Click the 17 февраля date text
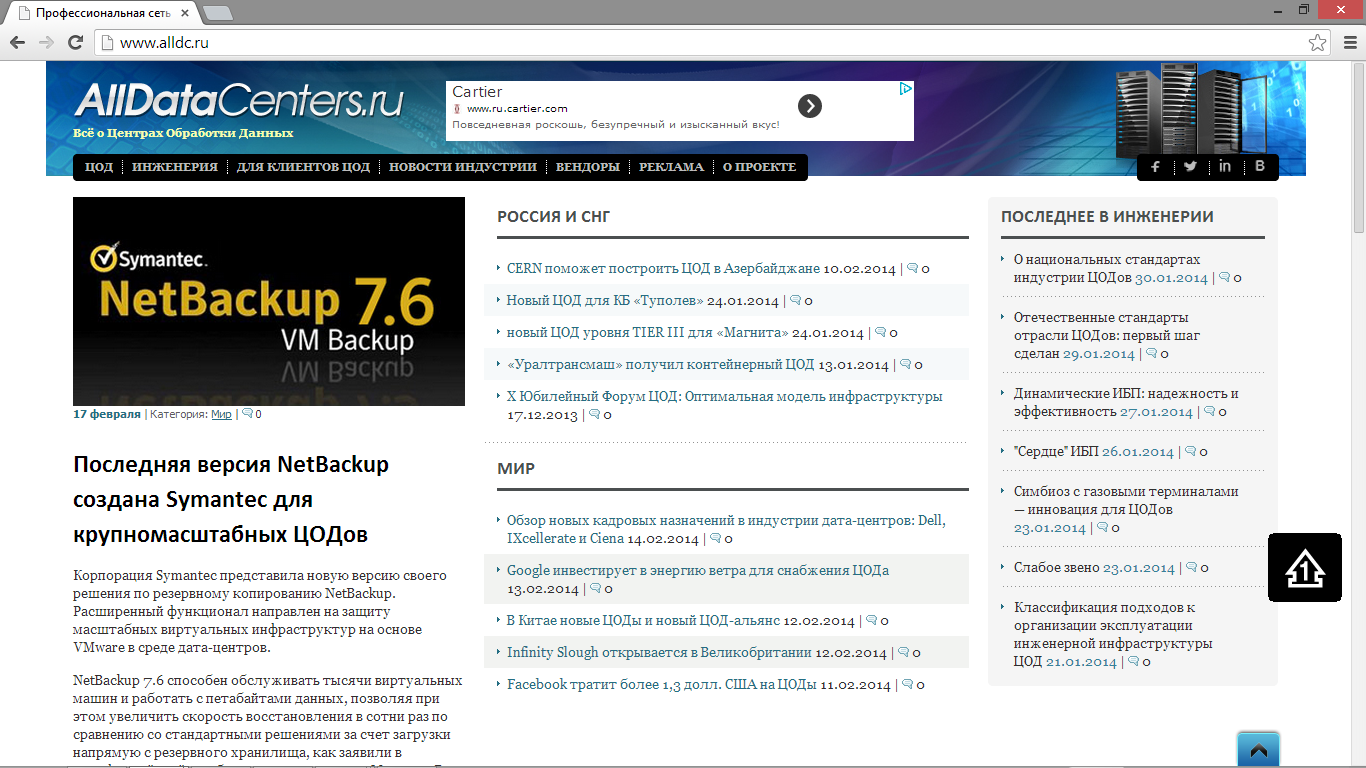Viewport: 1366px width, 768px height. 107,414
